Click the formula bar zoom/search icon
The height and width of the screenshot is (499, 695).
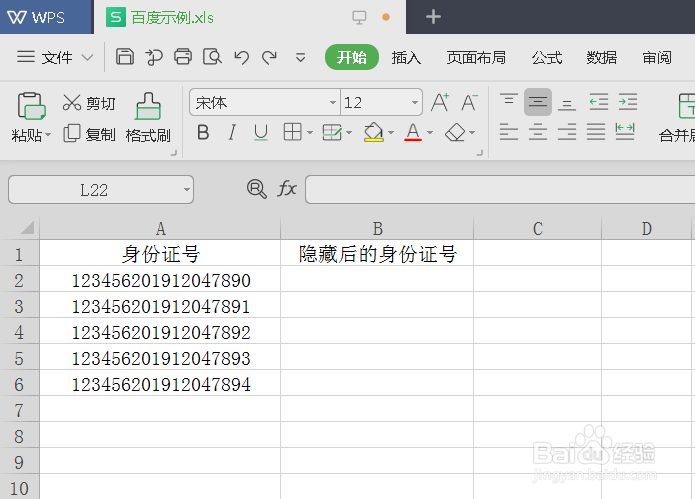(257, 189)
